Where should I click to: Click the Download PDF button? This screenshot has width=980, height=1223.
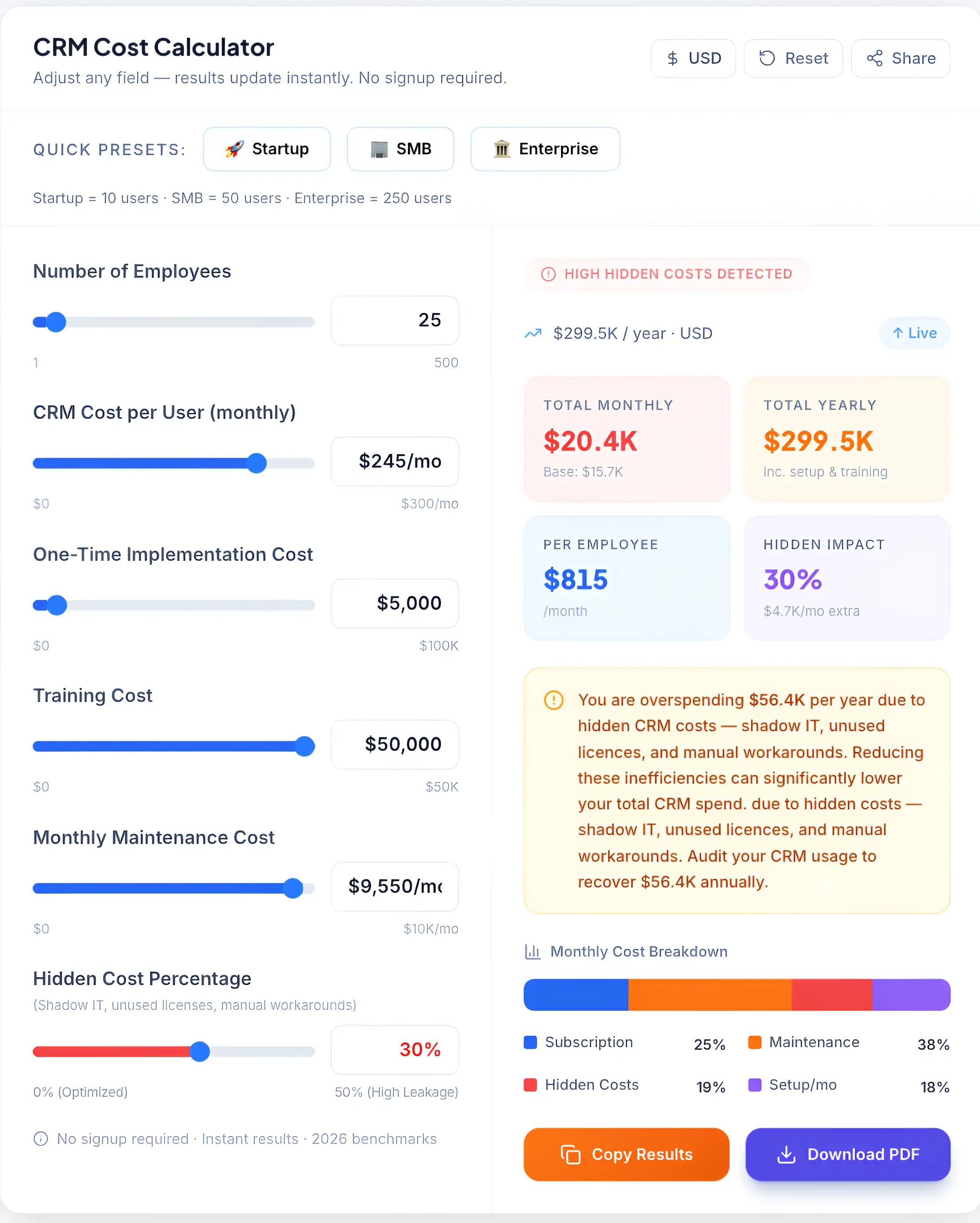[847, 1154]
